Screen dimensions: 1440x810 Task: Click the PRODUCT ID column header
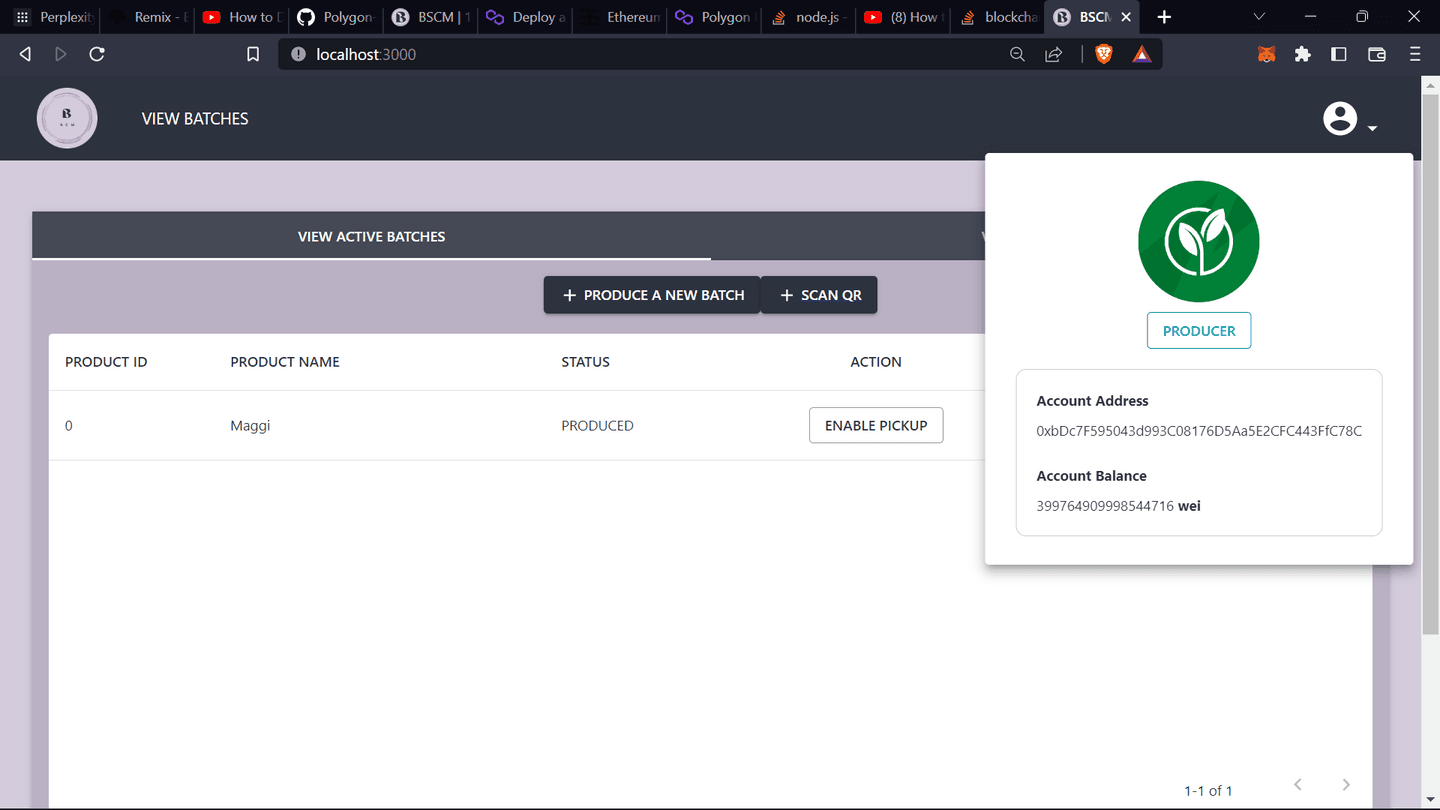tap(106, 362)
